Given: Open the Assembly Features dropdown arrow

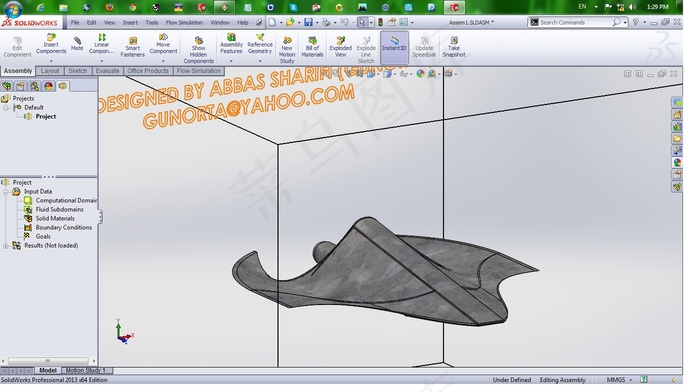Looking at the screenshot, I should 231,61.
